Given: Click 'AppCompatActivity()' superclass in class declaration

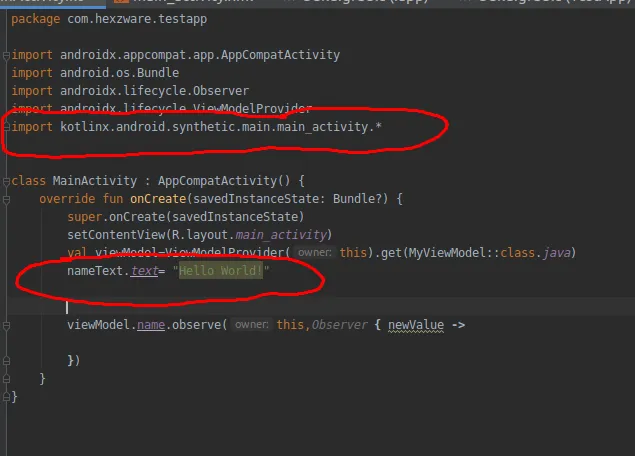Looking at the screenshot, I should (x=224, y=181).
